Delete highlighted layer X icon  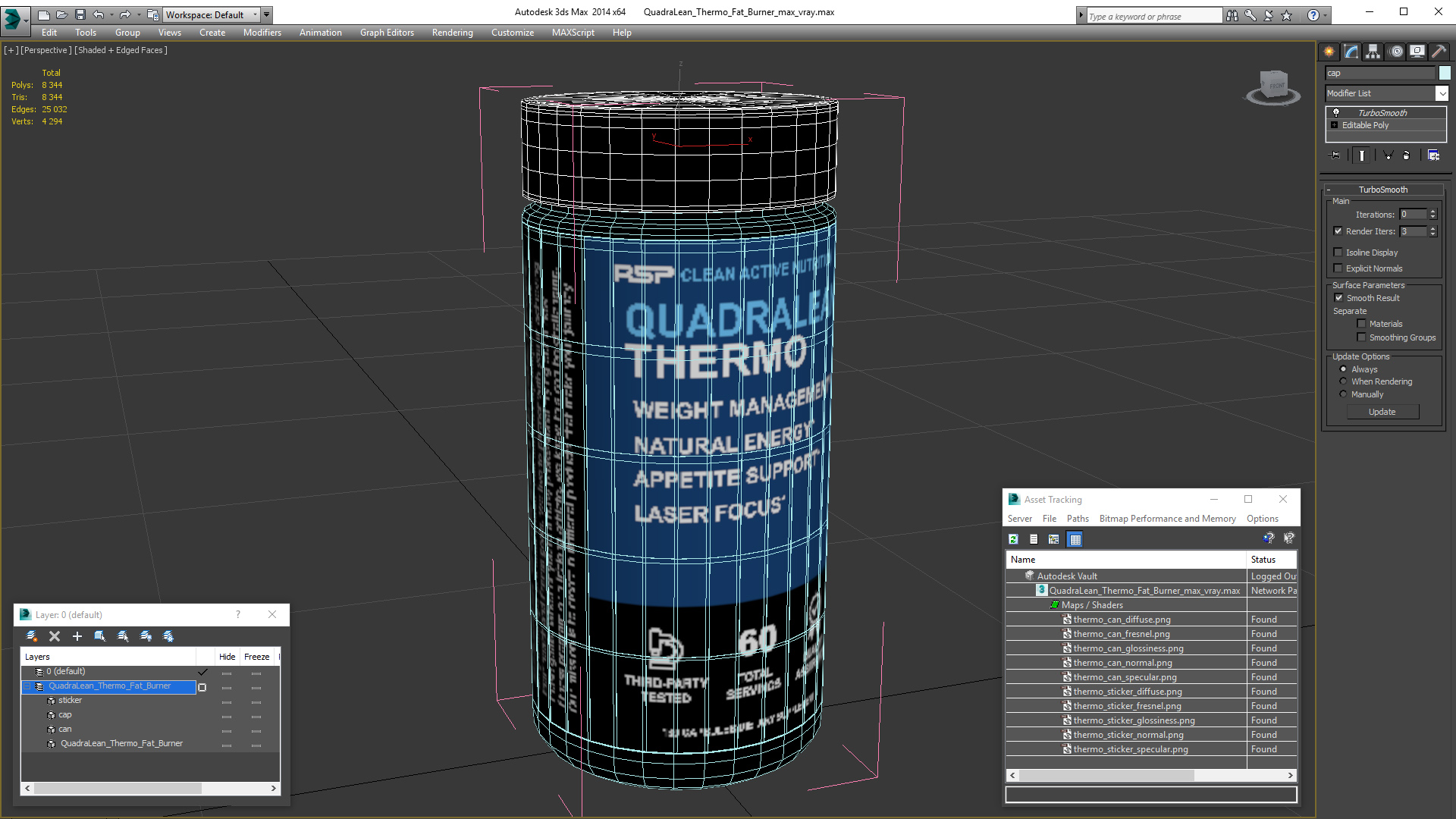[55, 636]
